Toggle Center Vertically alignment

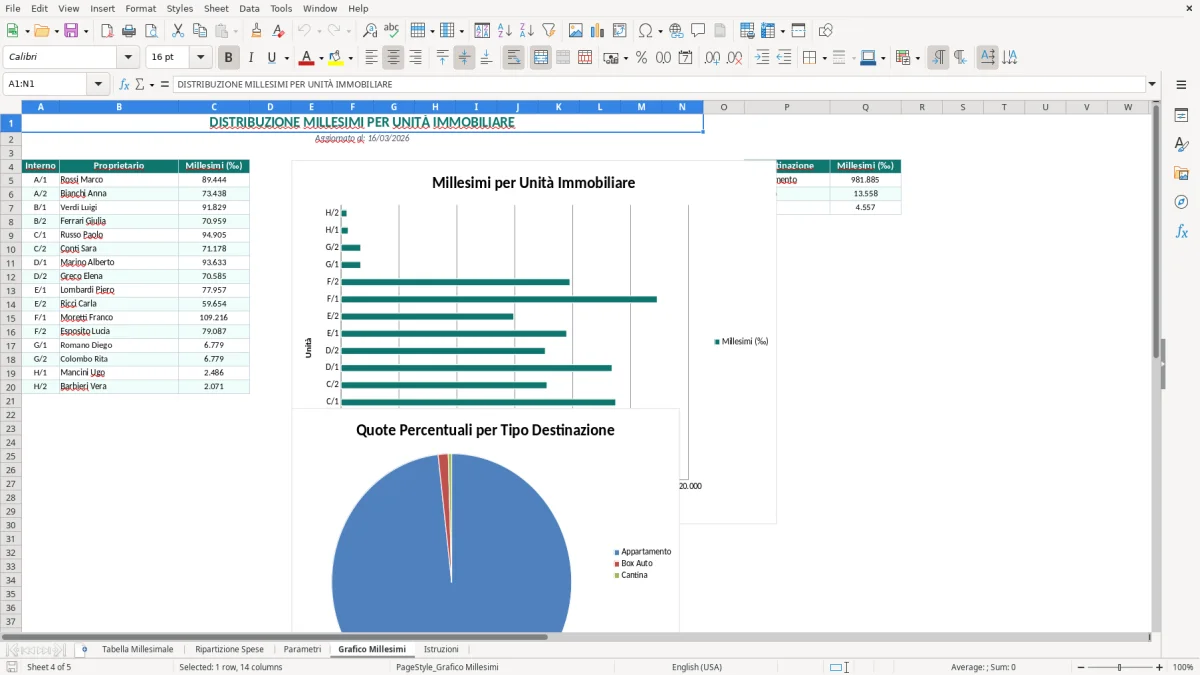click(x=464, y=58)
